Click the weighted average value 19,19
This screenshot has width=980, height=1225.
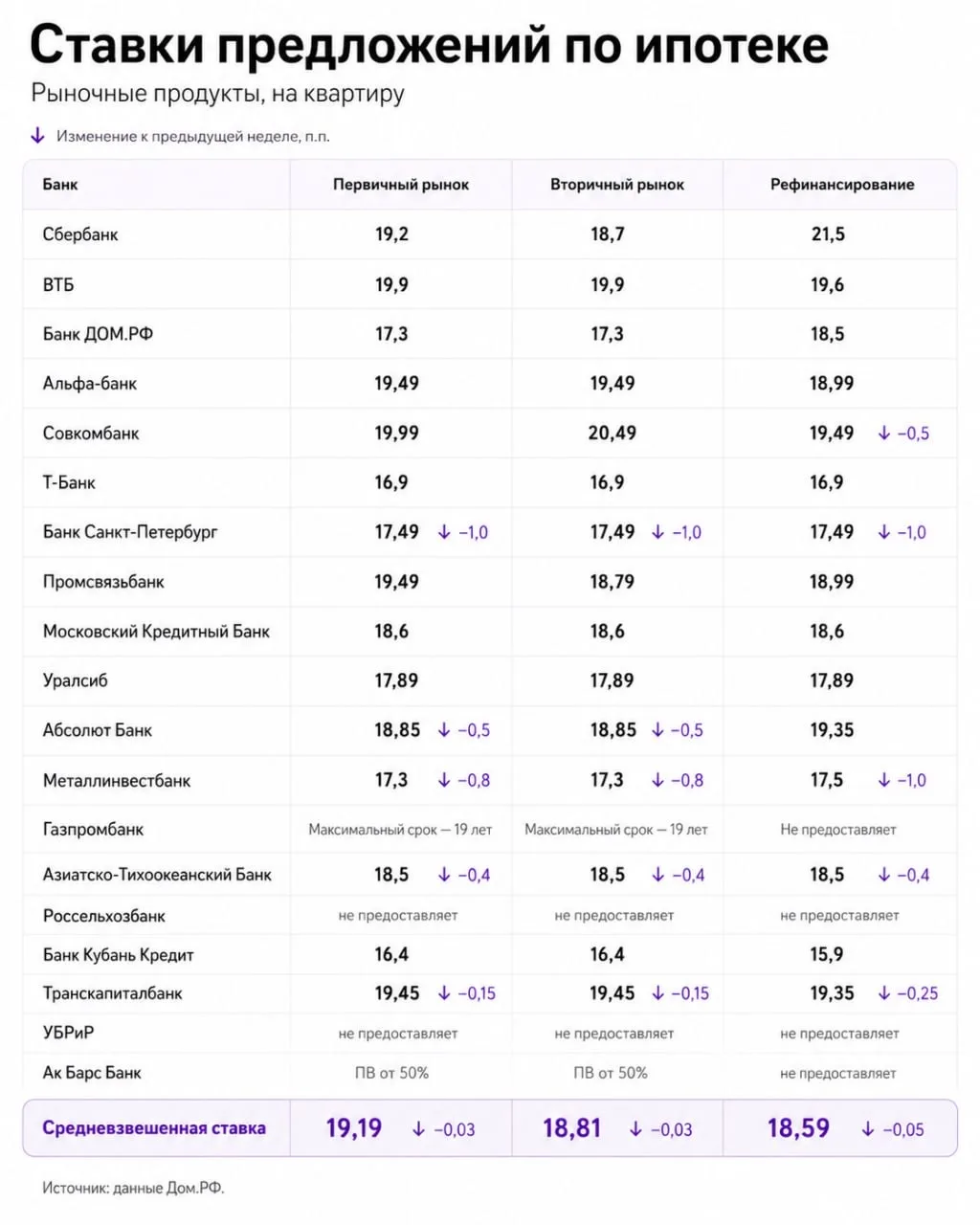click(x=354, y=1128)
